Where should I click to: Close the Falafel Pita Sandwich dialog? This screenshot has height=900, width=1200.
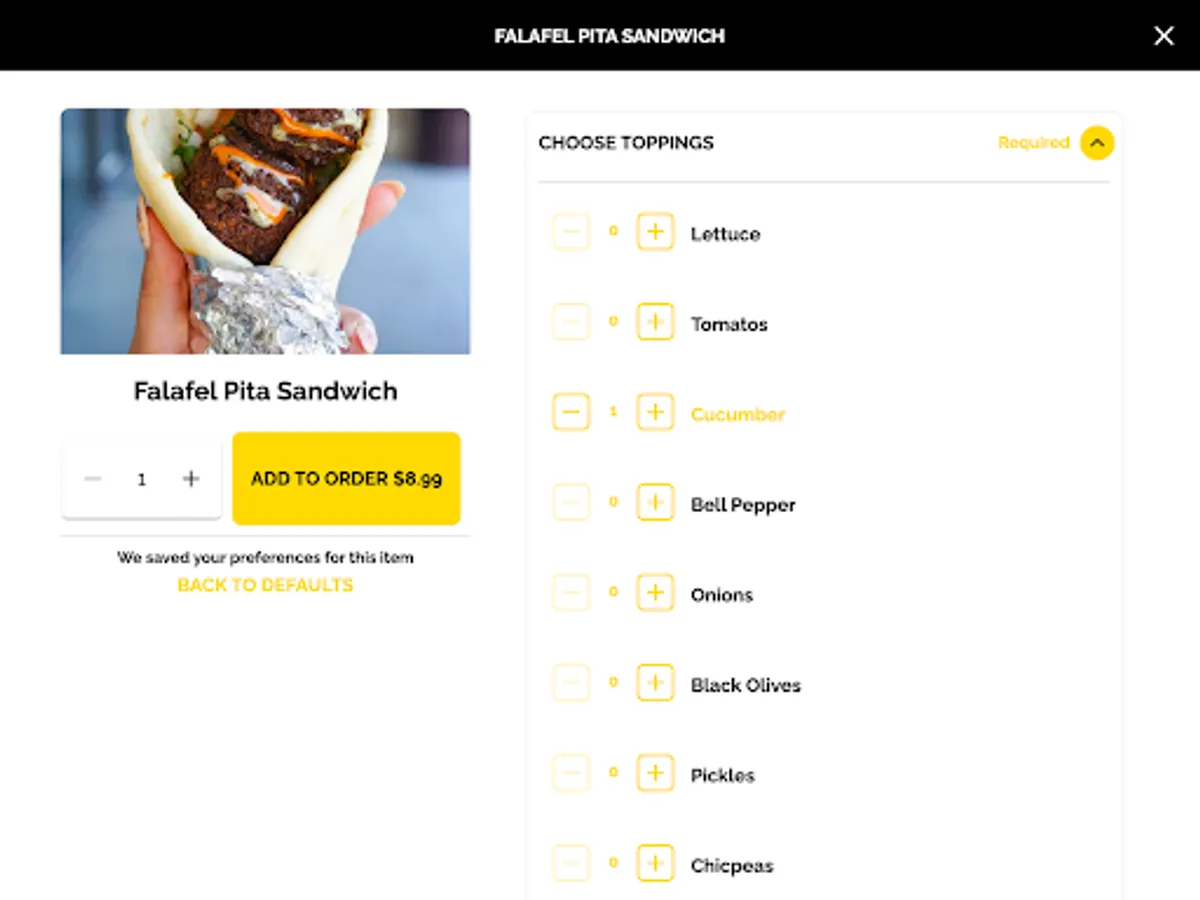1163,35
